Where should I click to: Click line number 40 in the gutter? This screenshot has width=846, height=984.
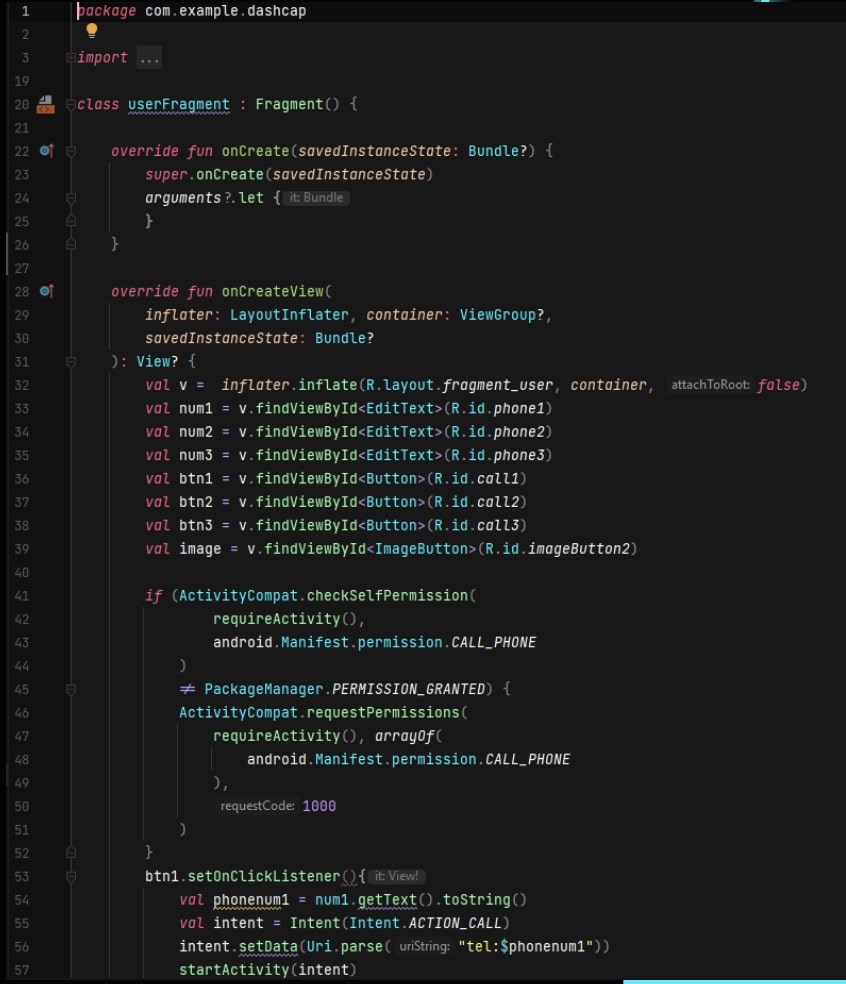pos(22,572)
